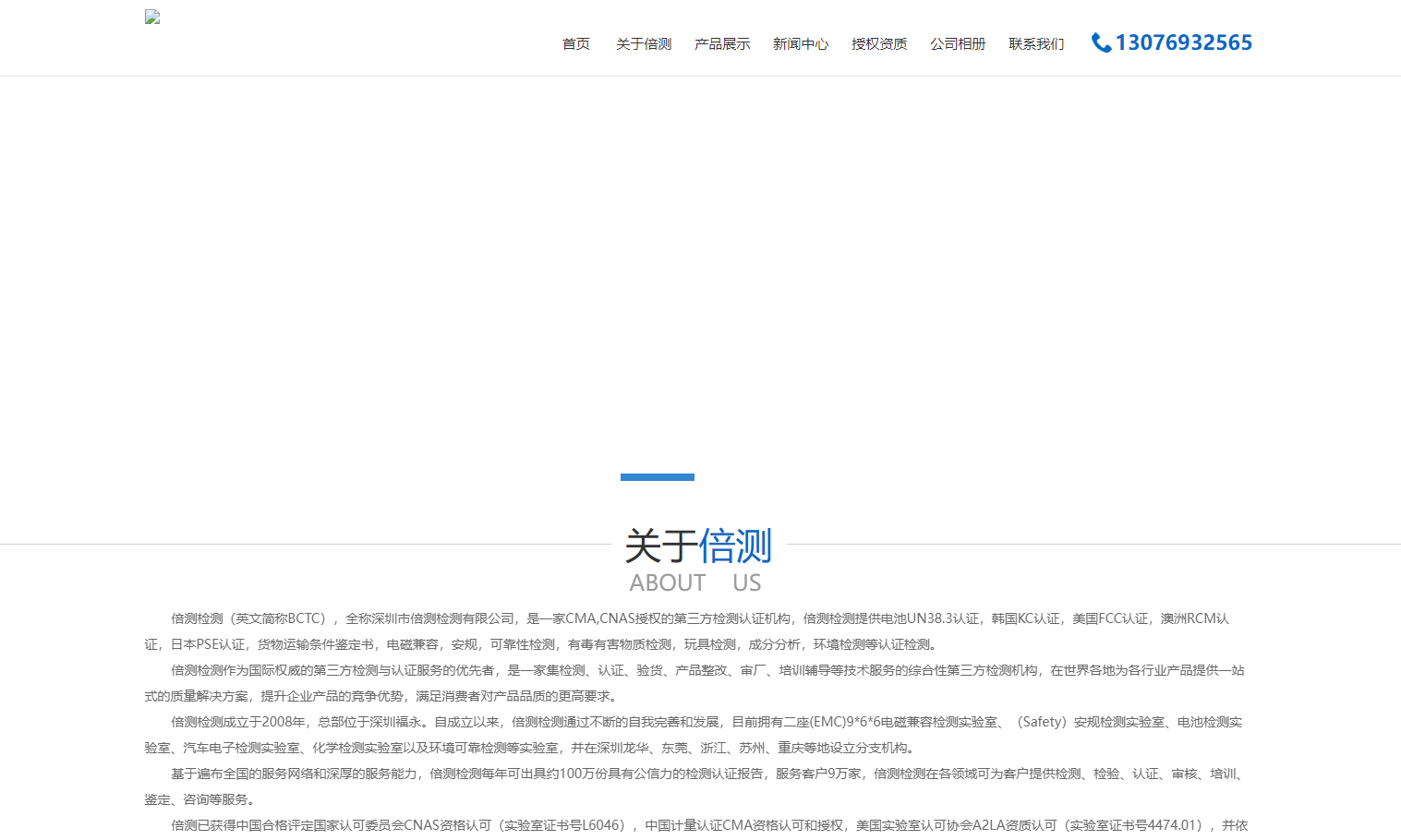Select the 公司相册 navigation item
The height and width of the screenshot is (840, 1401).
(957, 43)
